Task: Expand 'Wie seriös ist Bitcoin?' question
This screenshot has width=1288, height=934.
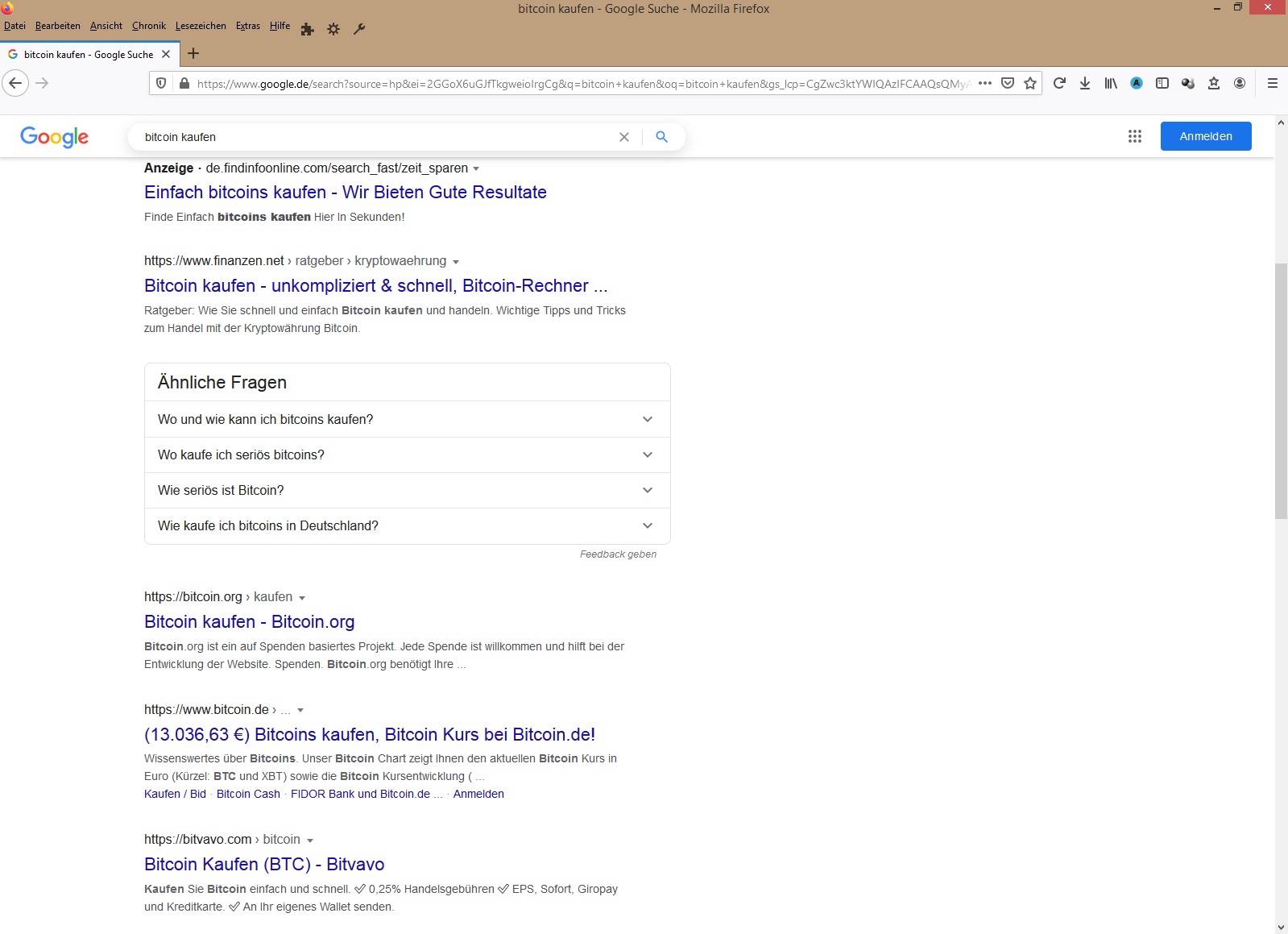Action: [408, 490]
